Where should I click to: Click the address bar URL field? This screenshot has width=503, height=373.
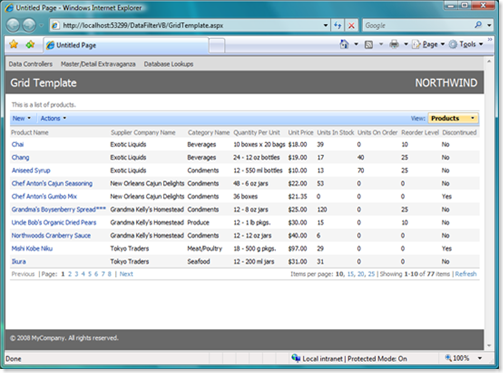(x=190, y=25)
